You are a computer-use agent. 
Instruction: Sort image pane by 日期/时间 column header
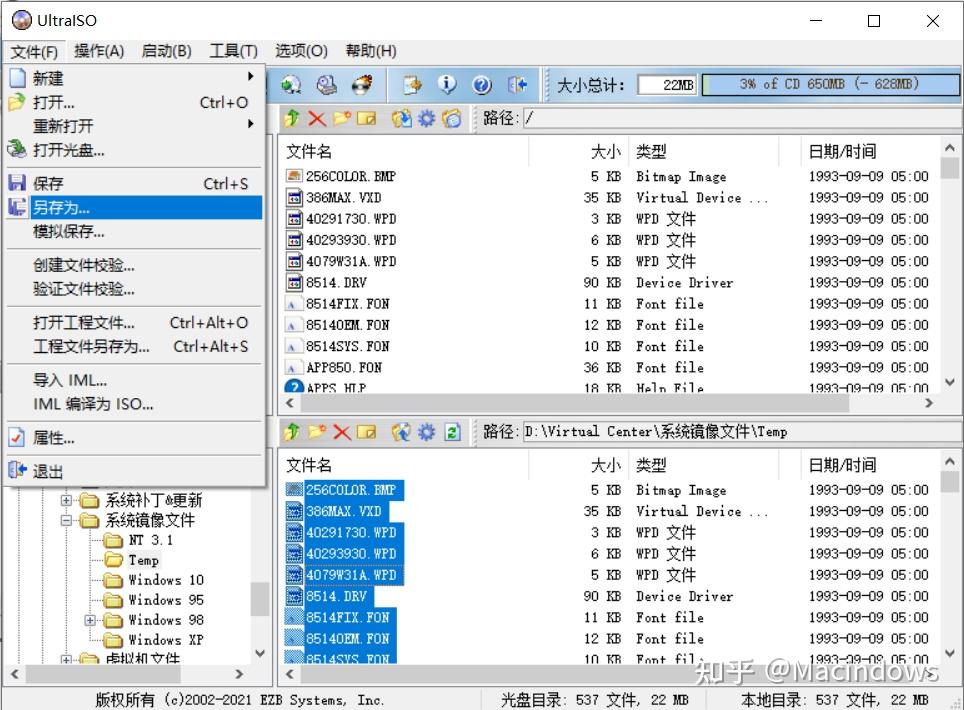coord(870,151)
